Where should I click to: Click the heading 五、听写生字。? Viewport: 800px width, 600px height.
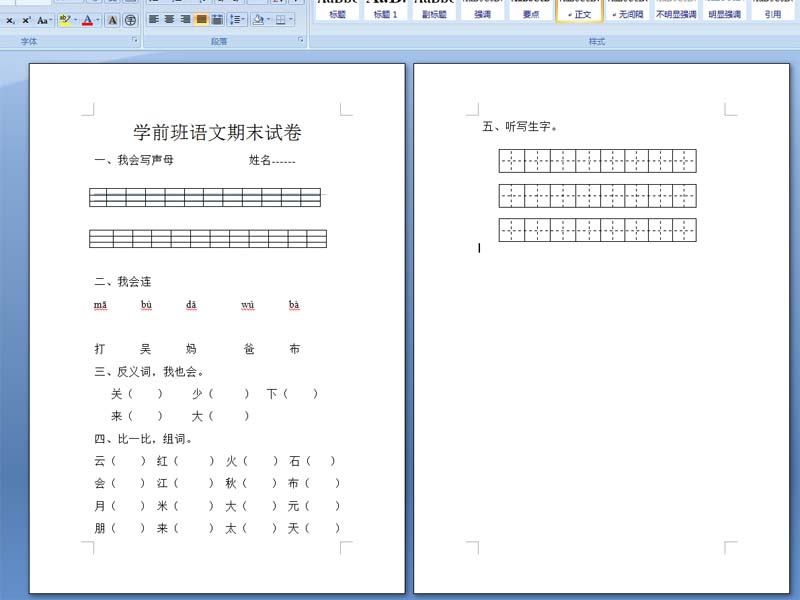click(520, 127)
